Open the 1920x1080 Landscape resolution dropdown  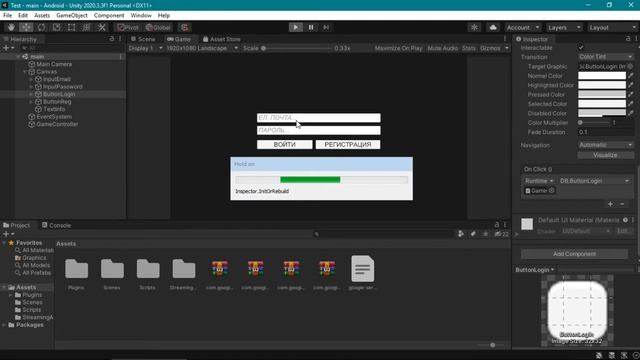click(x=202, y=48)
